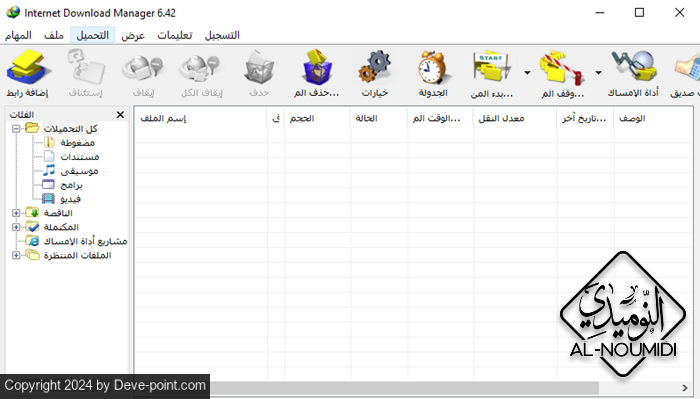Screen dimensions: 700x399
Task: Expand the Finished (المكتملة) category
Action: (x=16, y=227)
